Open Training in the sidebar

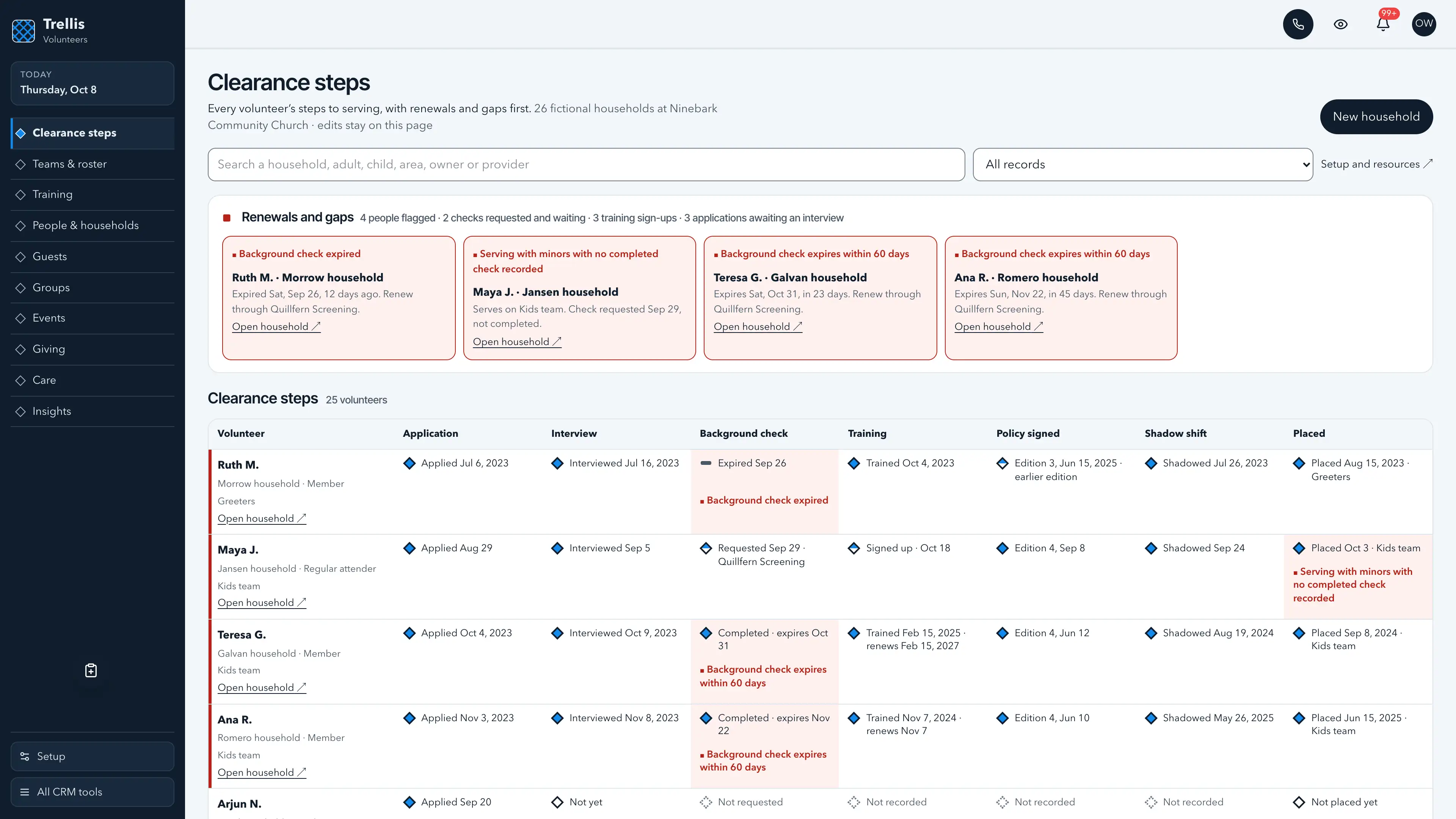[x=93, y=195]
